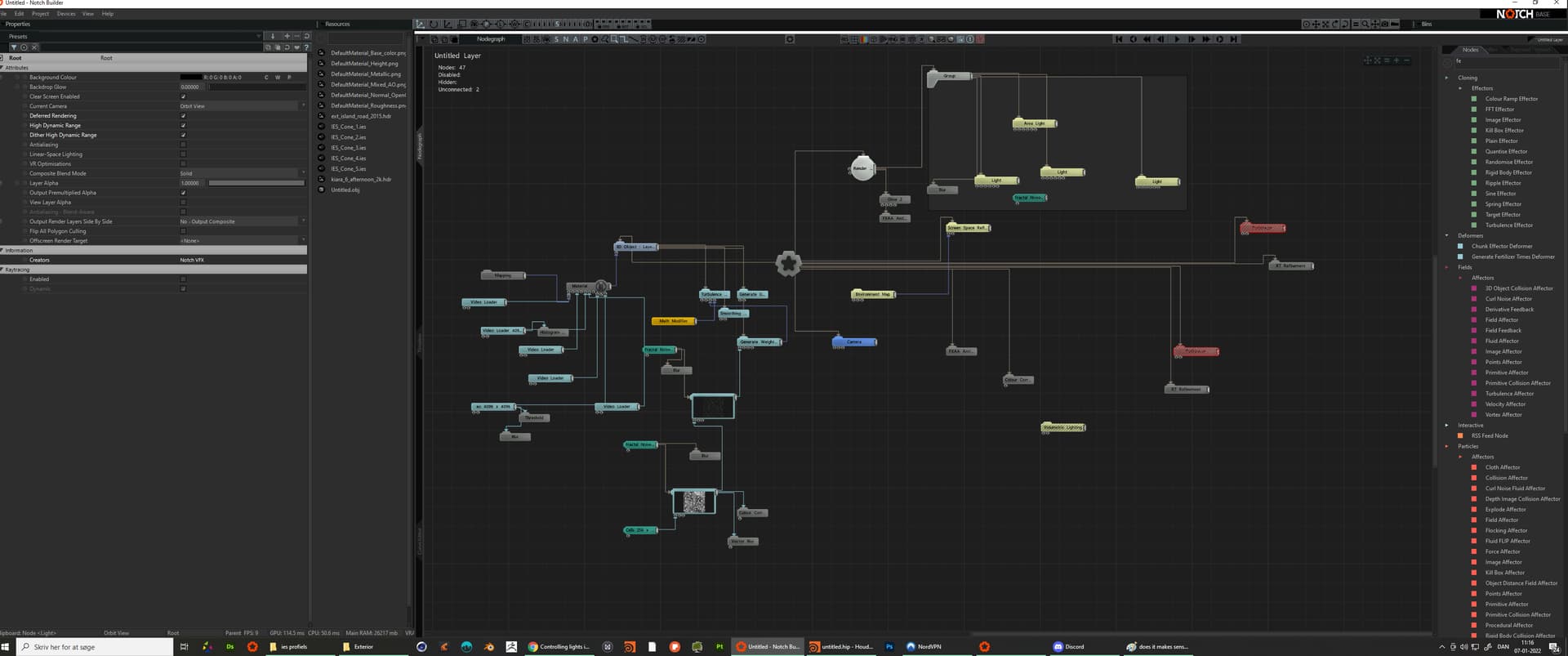1568x656 pixels.
Task: Select Vortex Affector in Nodes list
Action: (x=1503, y=415)
